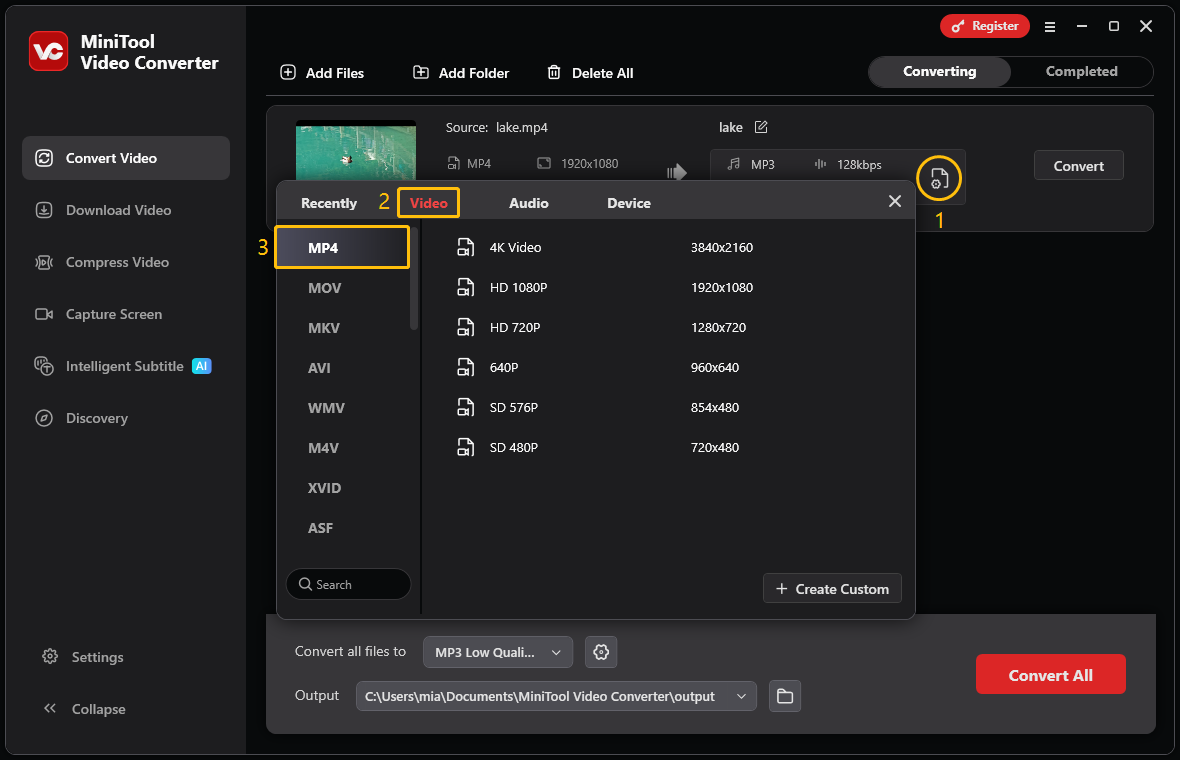Select MOV in the format list

click(x=324, y=287)
